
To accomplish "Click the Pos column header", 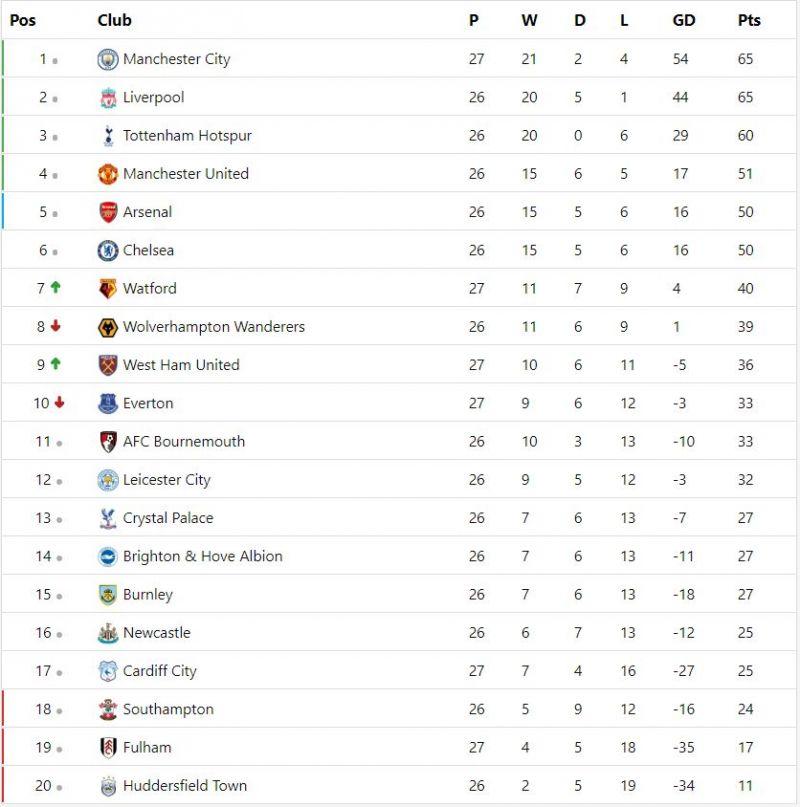I will [23, 20].
